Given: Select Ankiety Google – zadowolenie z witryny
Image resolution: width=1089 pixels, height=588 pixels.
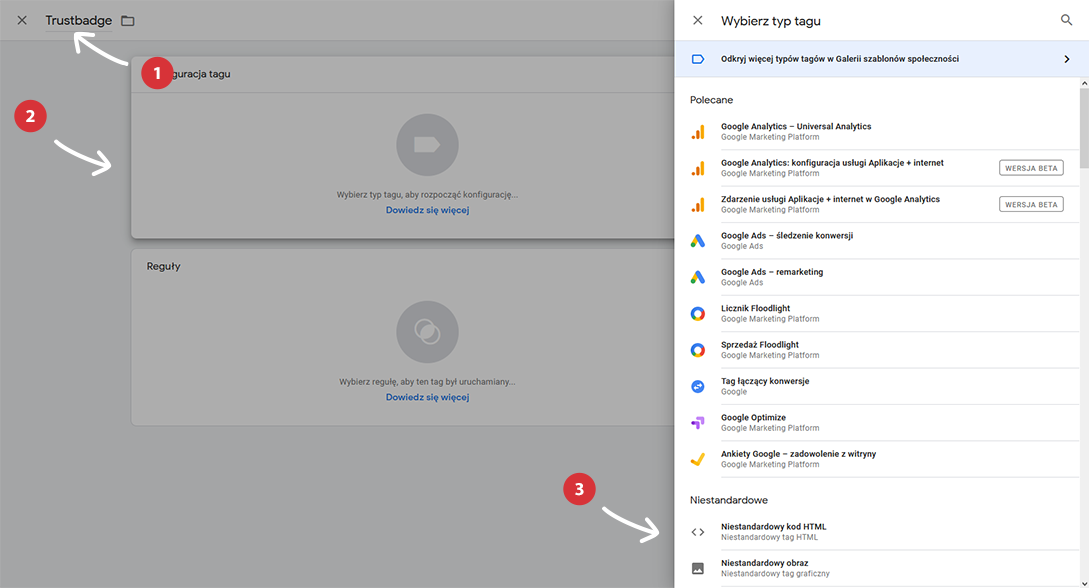Looking at the screenshot, I should click(877, 459).
